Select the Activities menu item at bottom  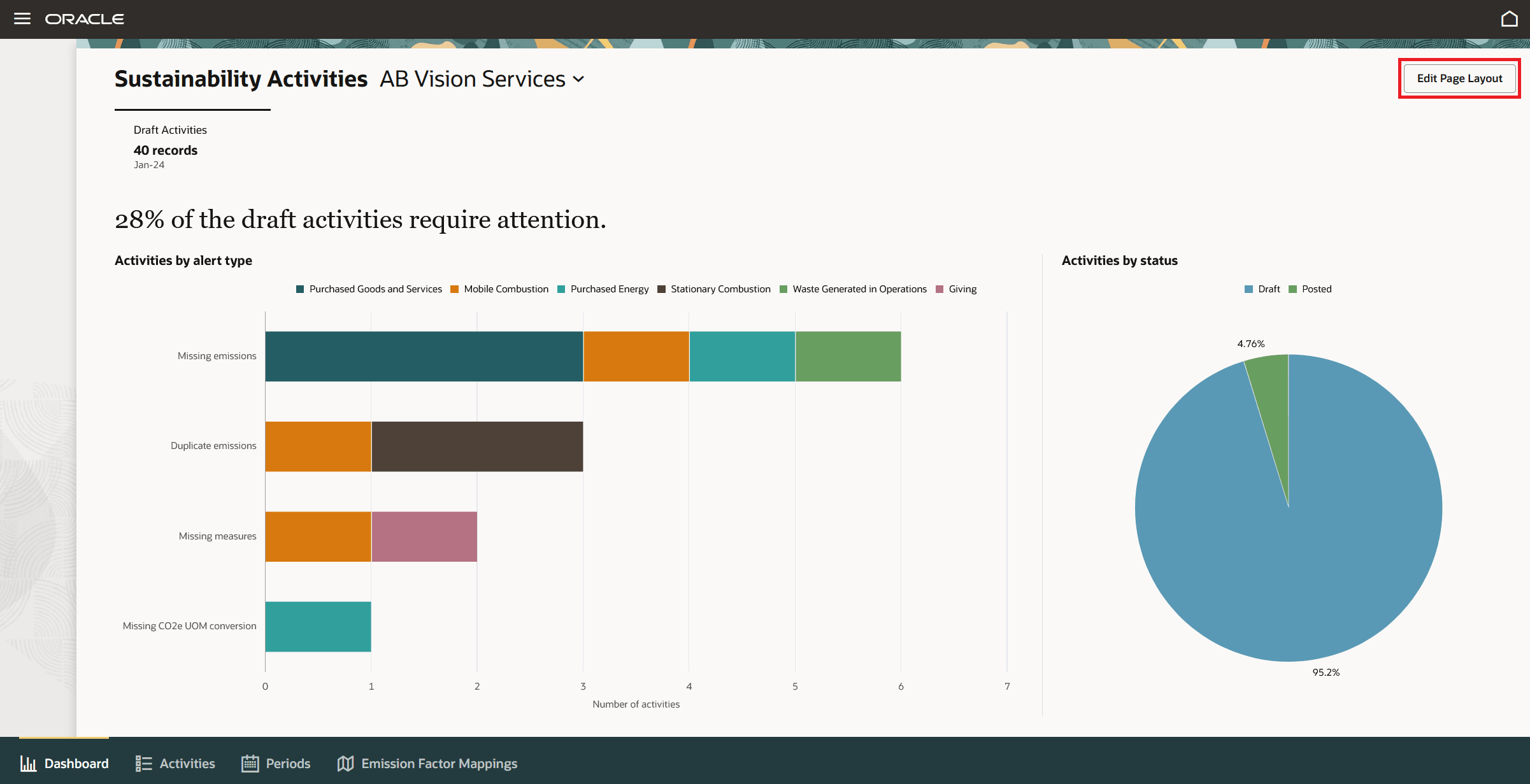(187, 763)
